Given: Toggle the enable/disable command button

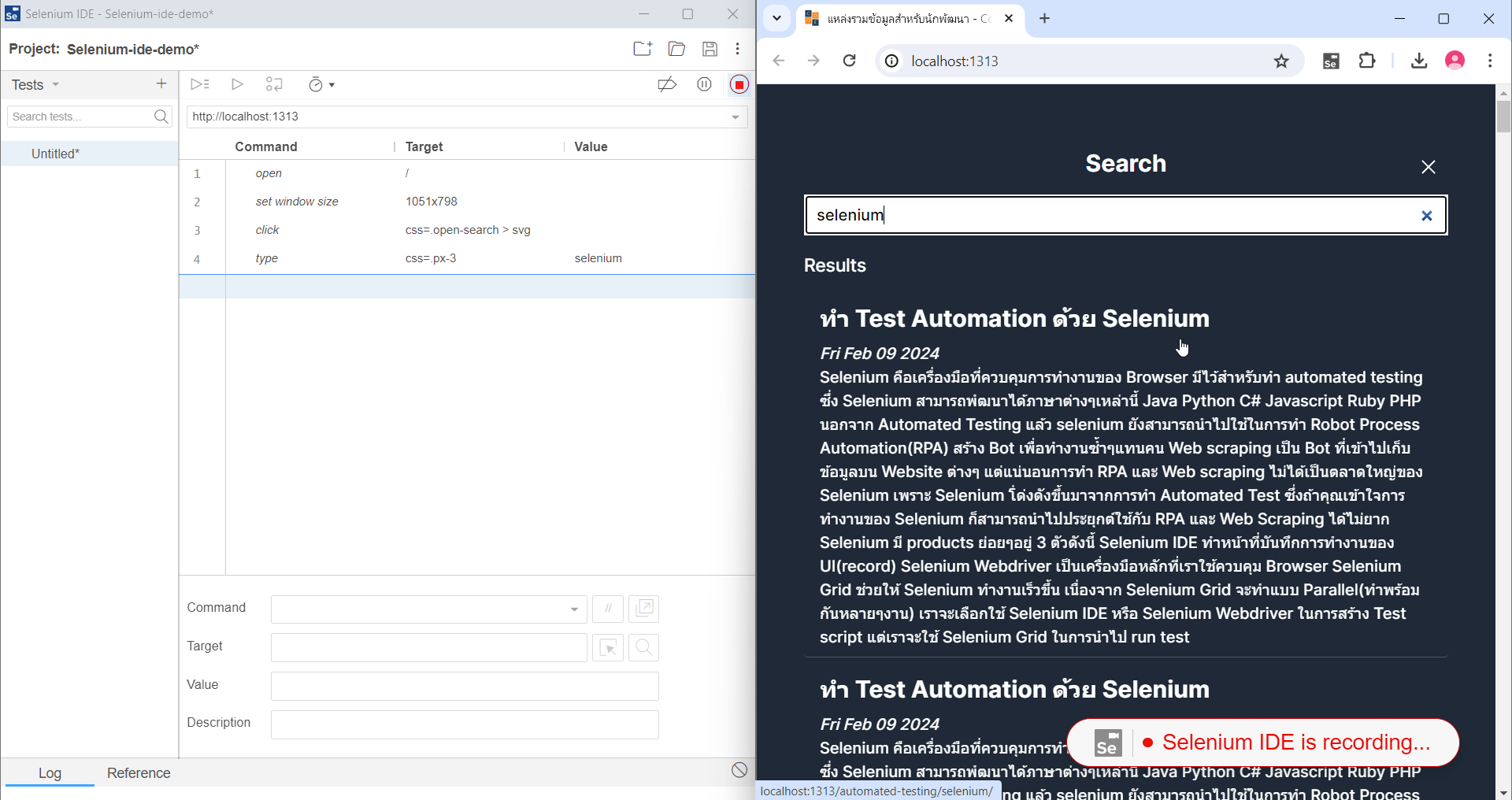Looking at the screenshot, I should (x=608, y=609).
